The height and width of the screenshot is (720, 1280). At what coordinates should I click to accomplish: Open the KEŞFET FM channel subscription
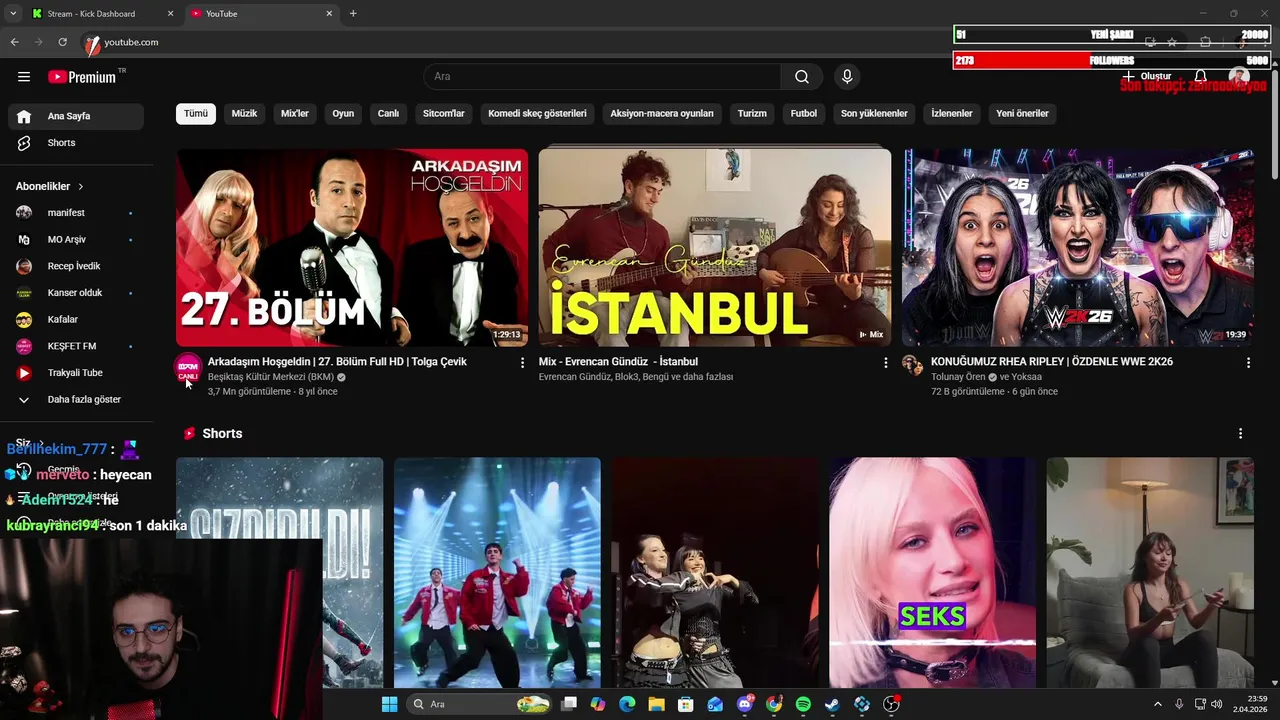(x=76, y=346)
